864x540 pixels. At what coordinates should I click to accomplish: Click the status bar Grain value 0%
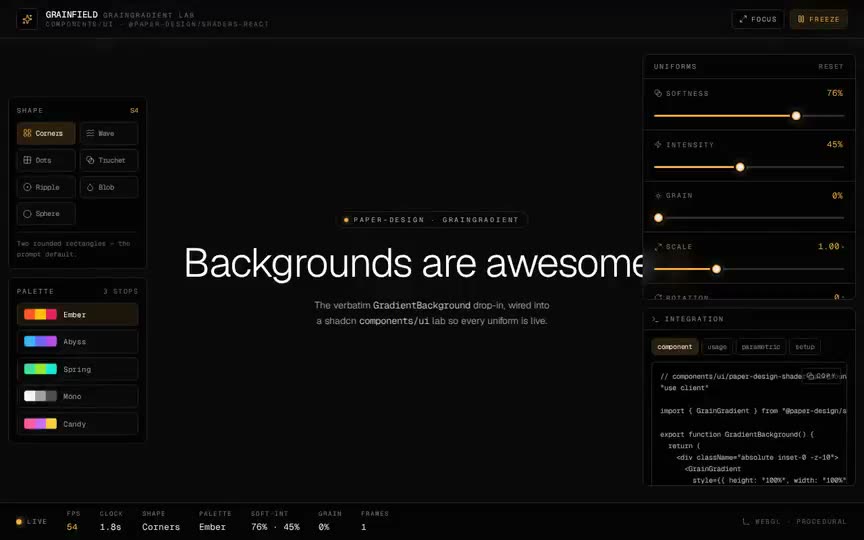[324, 527]
